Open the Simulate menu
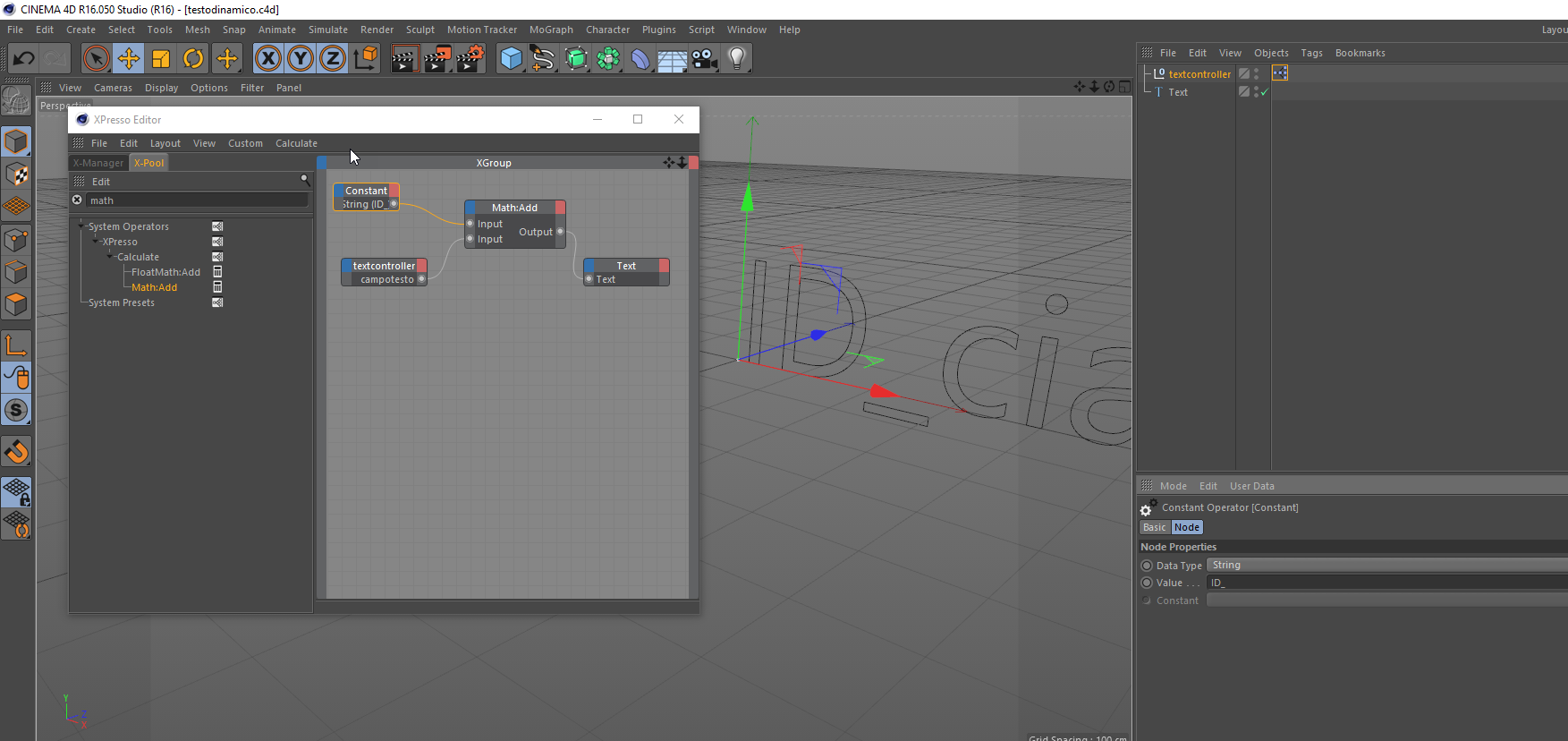This screenshot has width=1568, height=741. coord(328,30)
